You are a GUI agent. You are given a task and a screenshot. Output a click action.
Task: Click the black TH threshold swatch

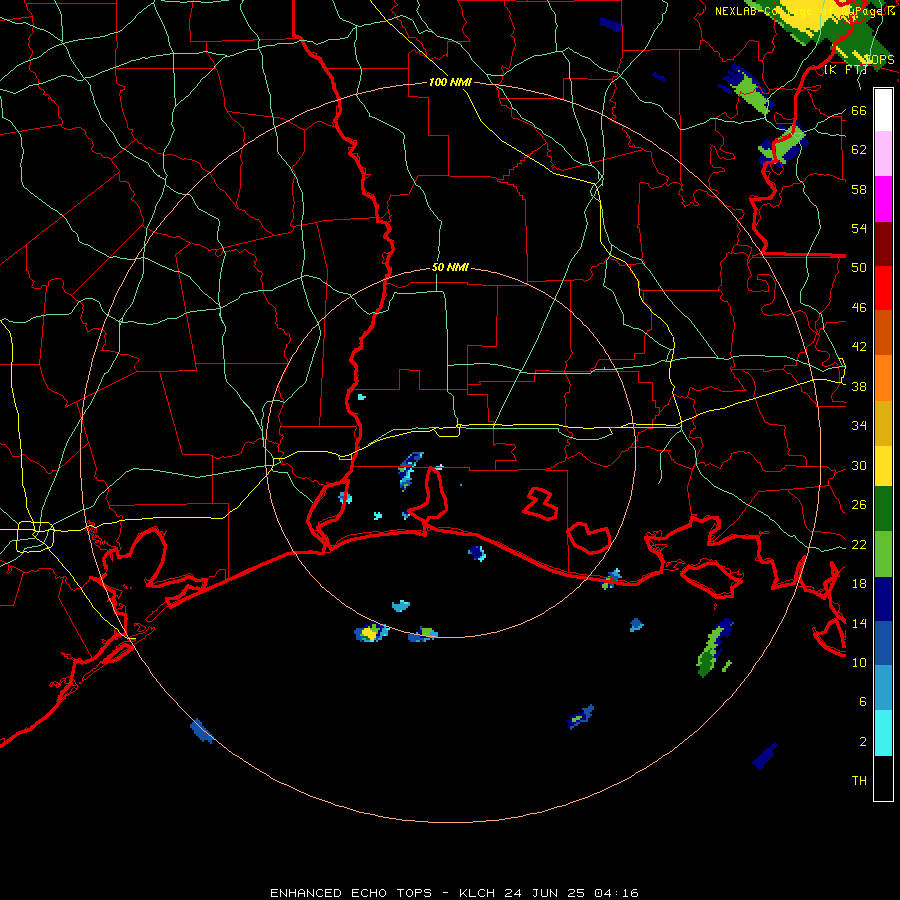[883, 778]
